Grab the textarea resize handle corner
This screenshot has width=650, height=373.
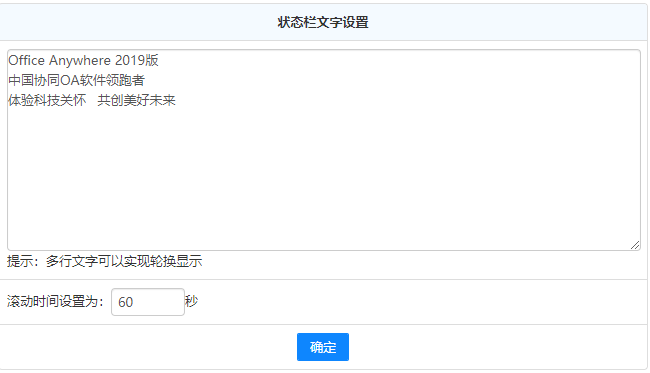point(635,245)
